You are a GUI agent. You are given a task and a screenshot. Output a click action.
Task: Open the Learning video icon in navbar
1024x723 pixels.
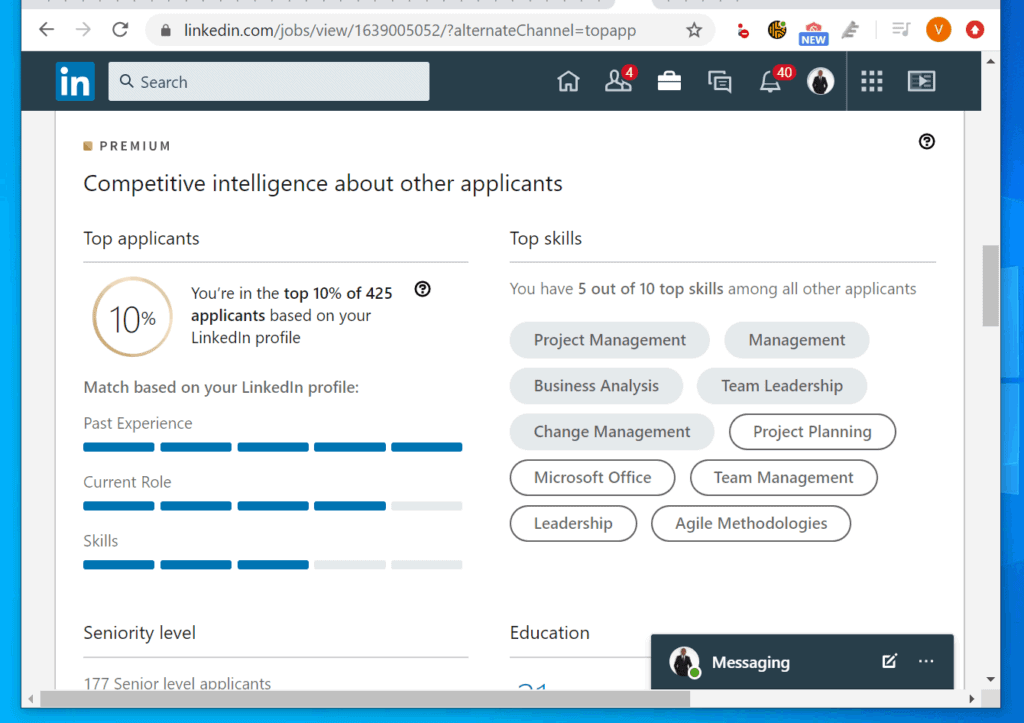[921, 81]
